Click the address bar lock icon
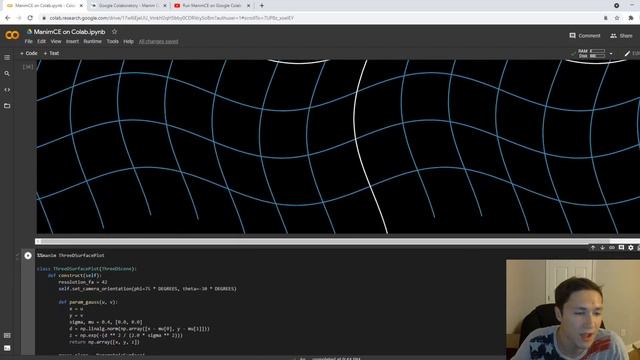 tap(44, 18)
